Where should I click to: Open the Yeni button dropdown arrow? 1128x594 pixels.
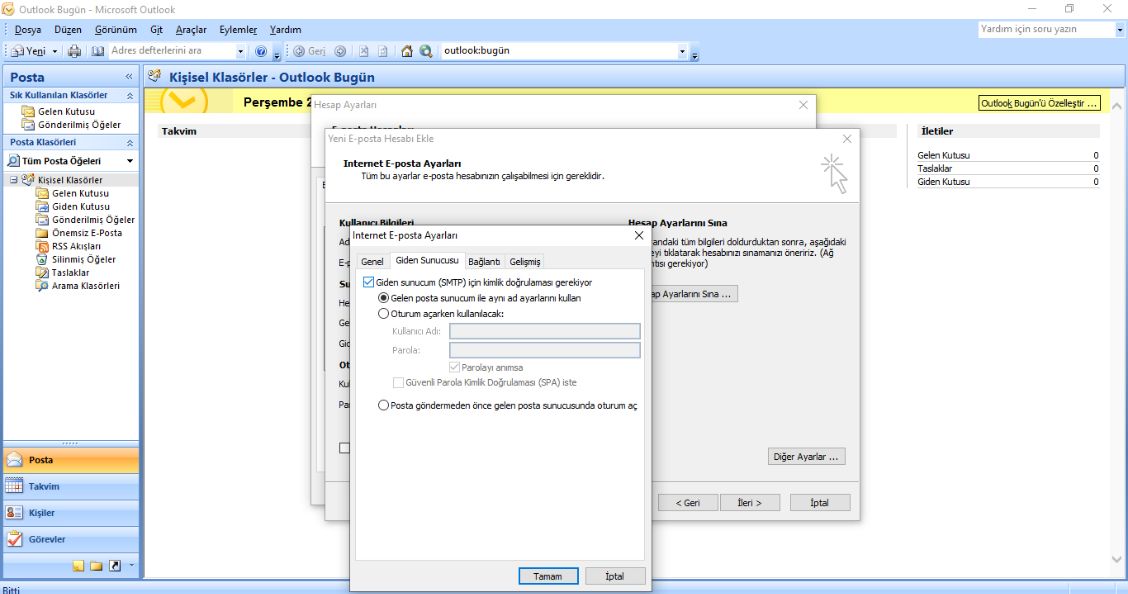(x=55, y=51)
